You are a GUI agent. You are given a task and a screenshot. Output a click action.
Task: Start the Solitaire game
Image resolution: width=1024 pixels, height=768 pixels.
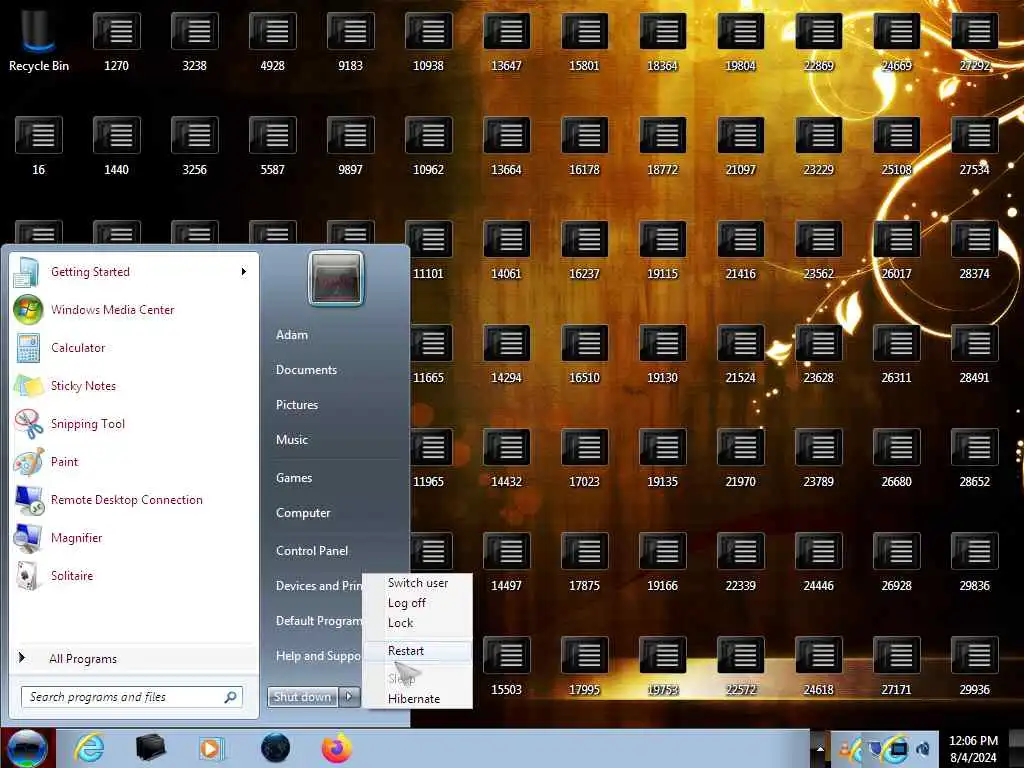134,575
